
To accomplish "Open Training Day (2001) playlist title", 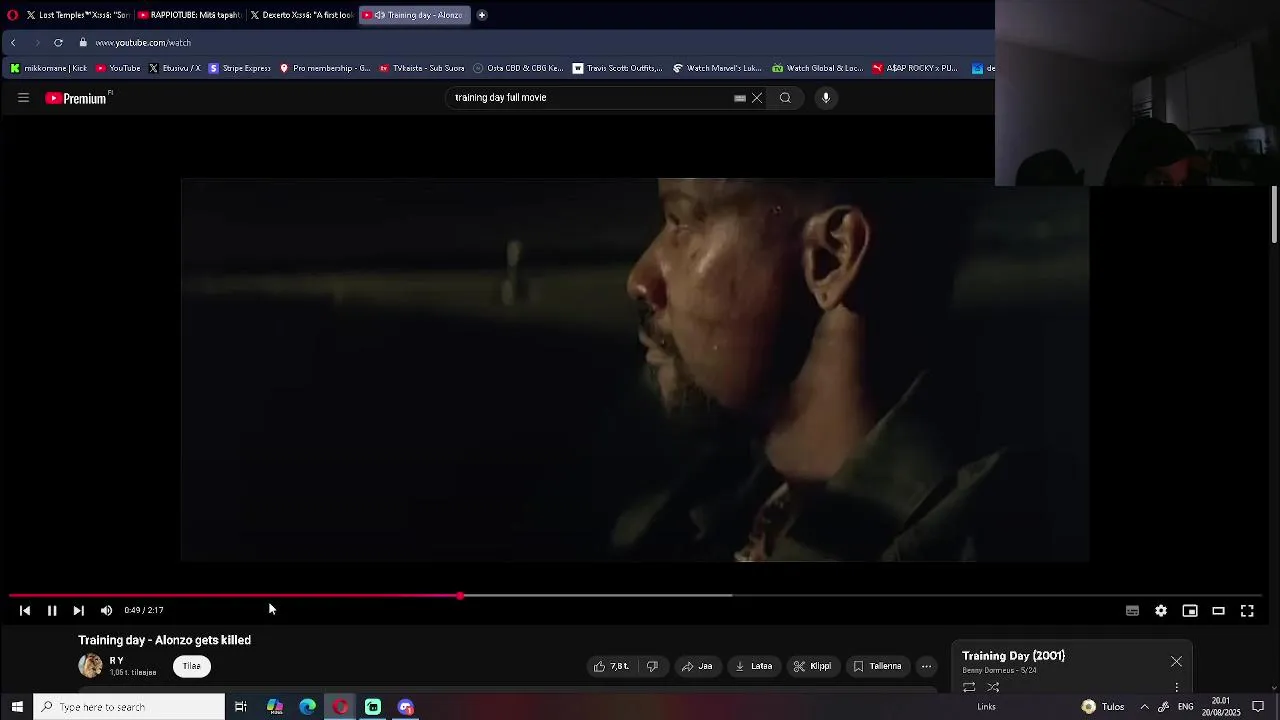I will [x=1013, y=656].
